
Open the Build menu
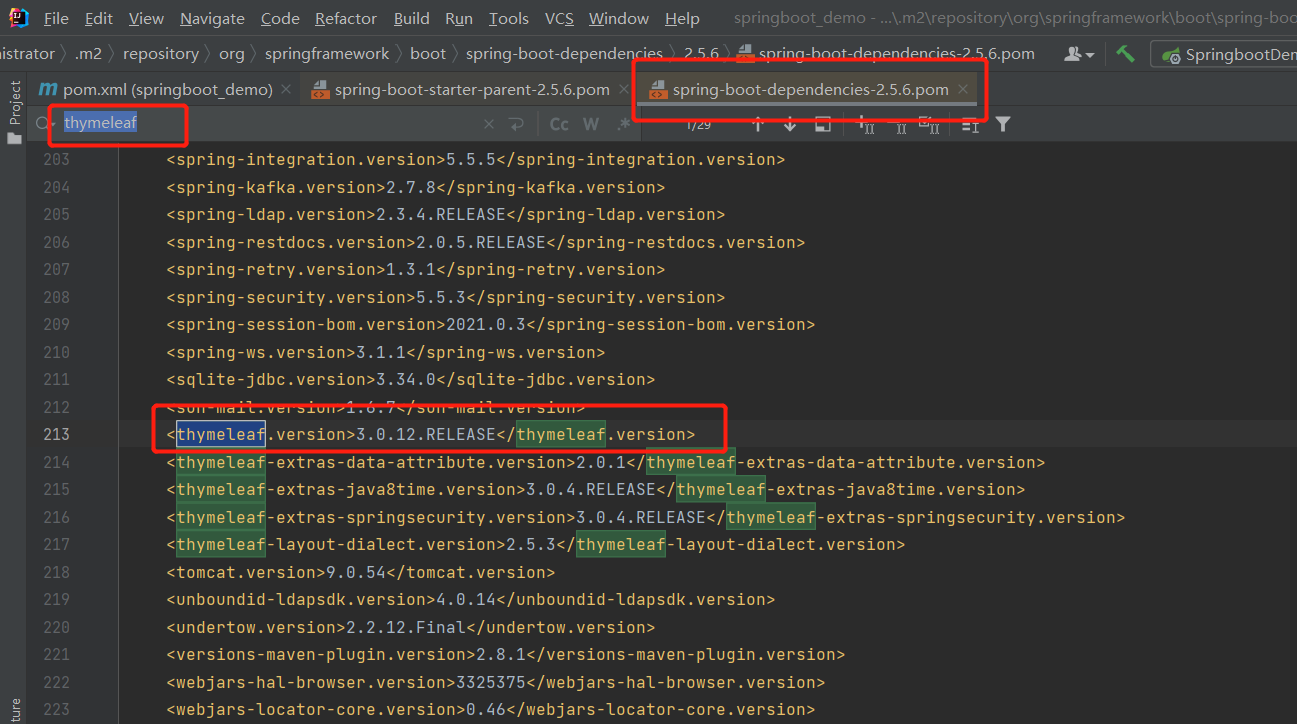tap(412, 18)
